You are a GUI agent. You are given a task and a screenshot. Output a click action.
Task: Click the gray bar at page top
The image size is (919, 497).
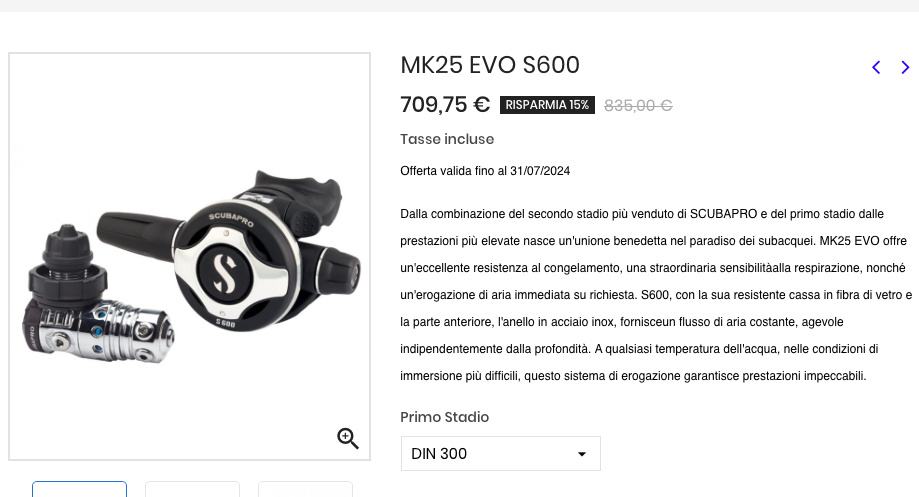pyautogui.click(x=460, y=6)
